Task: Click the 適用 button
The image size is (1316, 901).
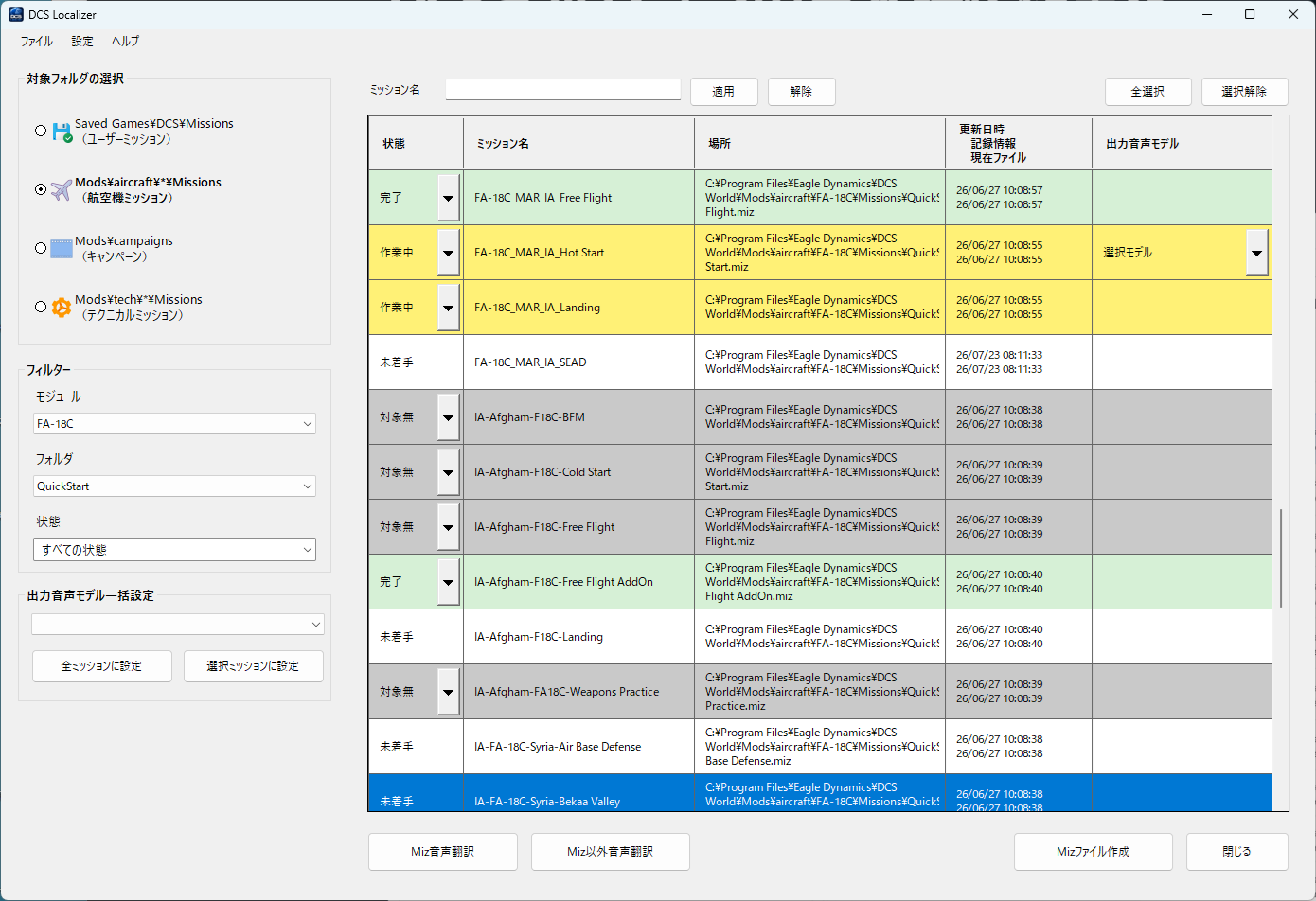Action: 724,92
